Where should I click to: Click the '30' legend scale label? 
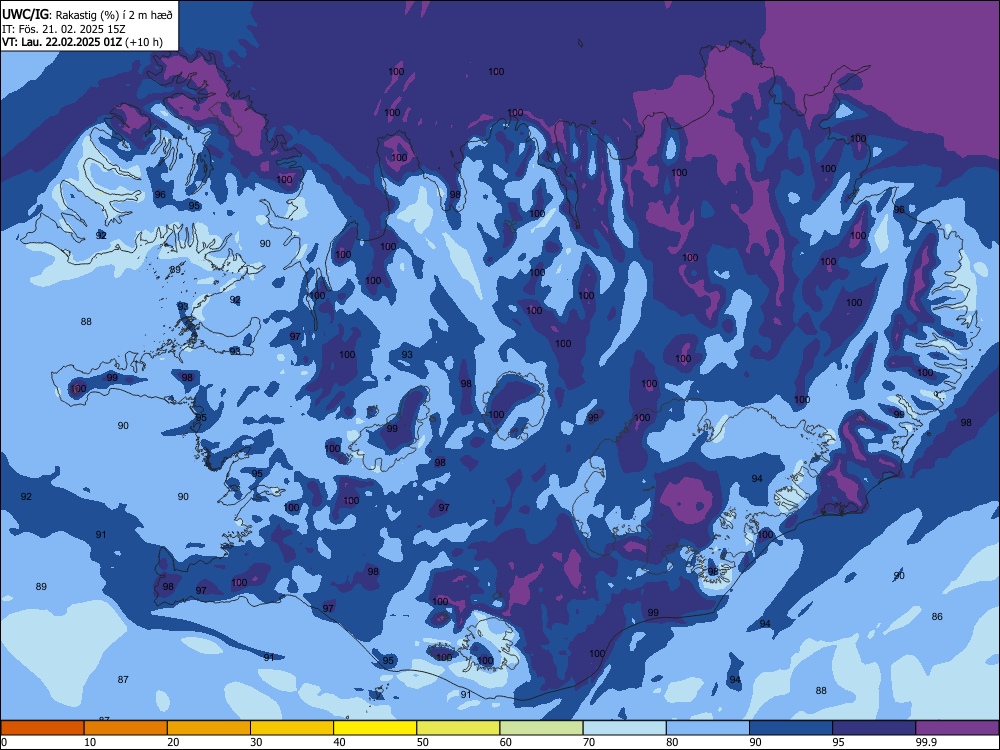(x=256, y=742)
